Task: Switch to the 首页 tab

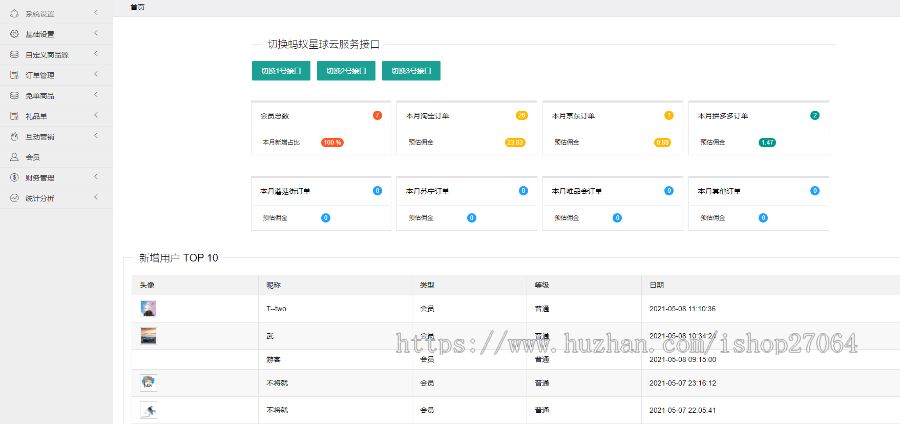Action: pyautogui.click(x=136, y=6)
